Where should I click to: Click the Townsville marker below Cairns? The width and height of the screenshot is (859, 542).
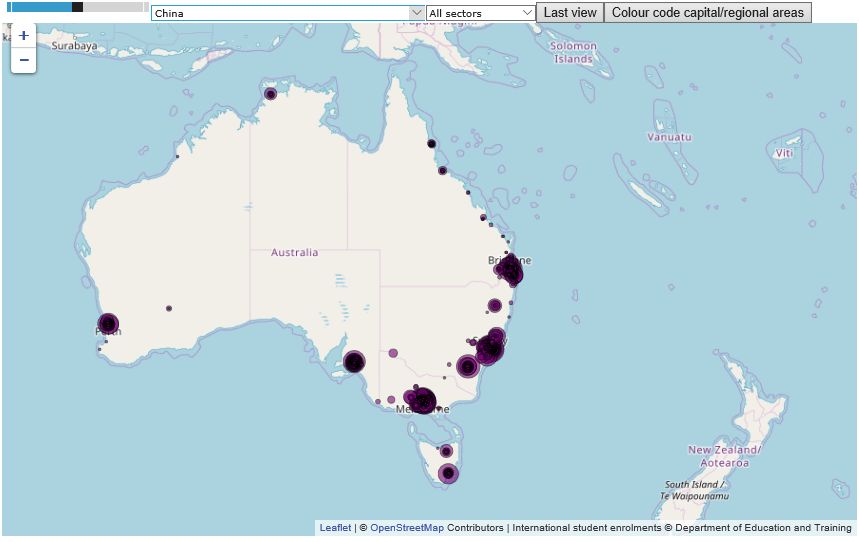(x=443, y=170)
